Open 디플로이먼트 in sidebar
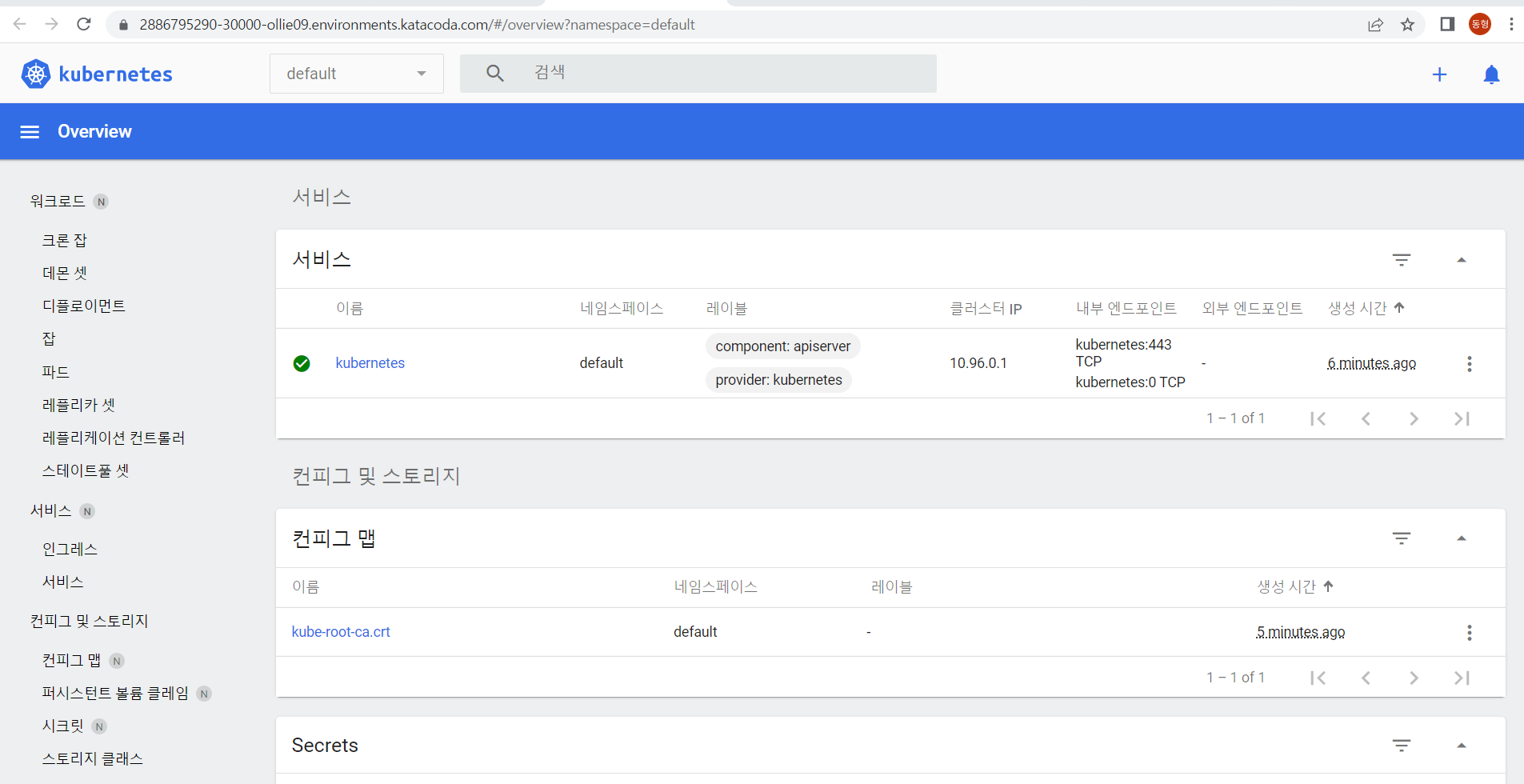 84,306
